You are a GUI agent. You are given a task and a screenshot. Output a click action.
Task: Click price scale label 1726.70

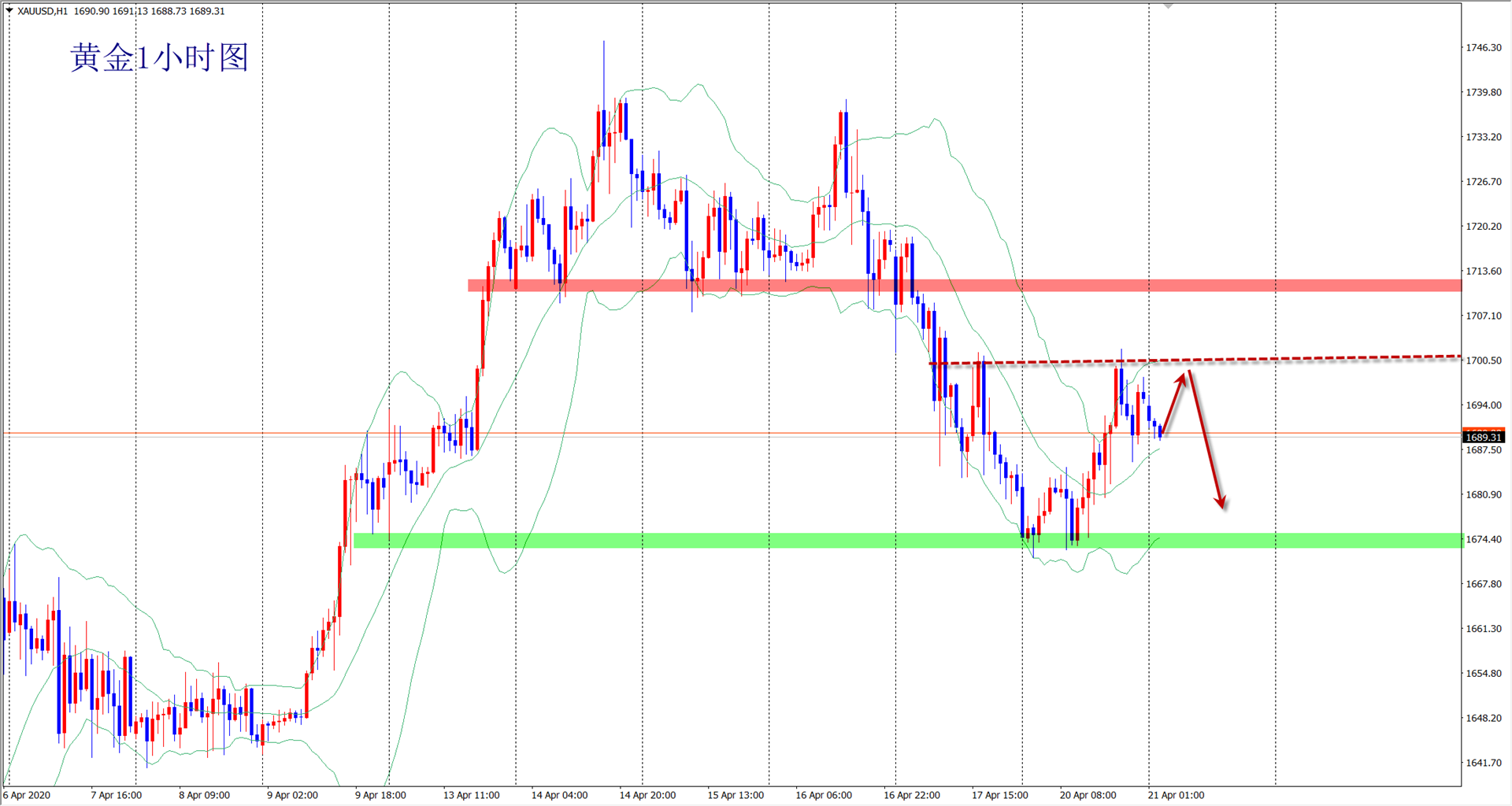tap(1483, 182)
